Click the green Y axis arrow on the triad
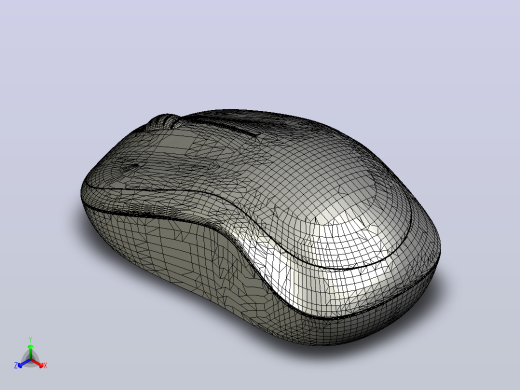520x390 pixels. point(30,351)
